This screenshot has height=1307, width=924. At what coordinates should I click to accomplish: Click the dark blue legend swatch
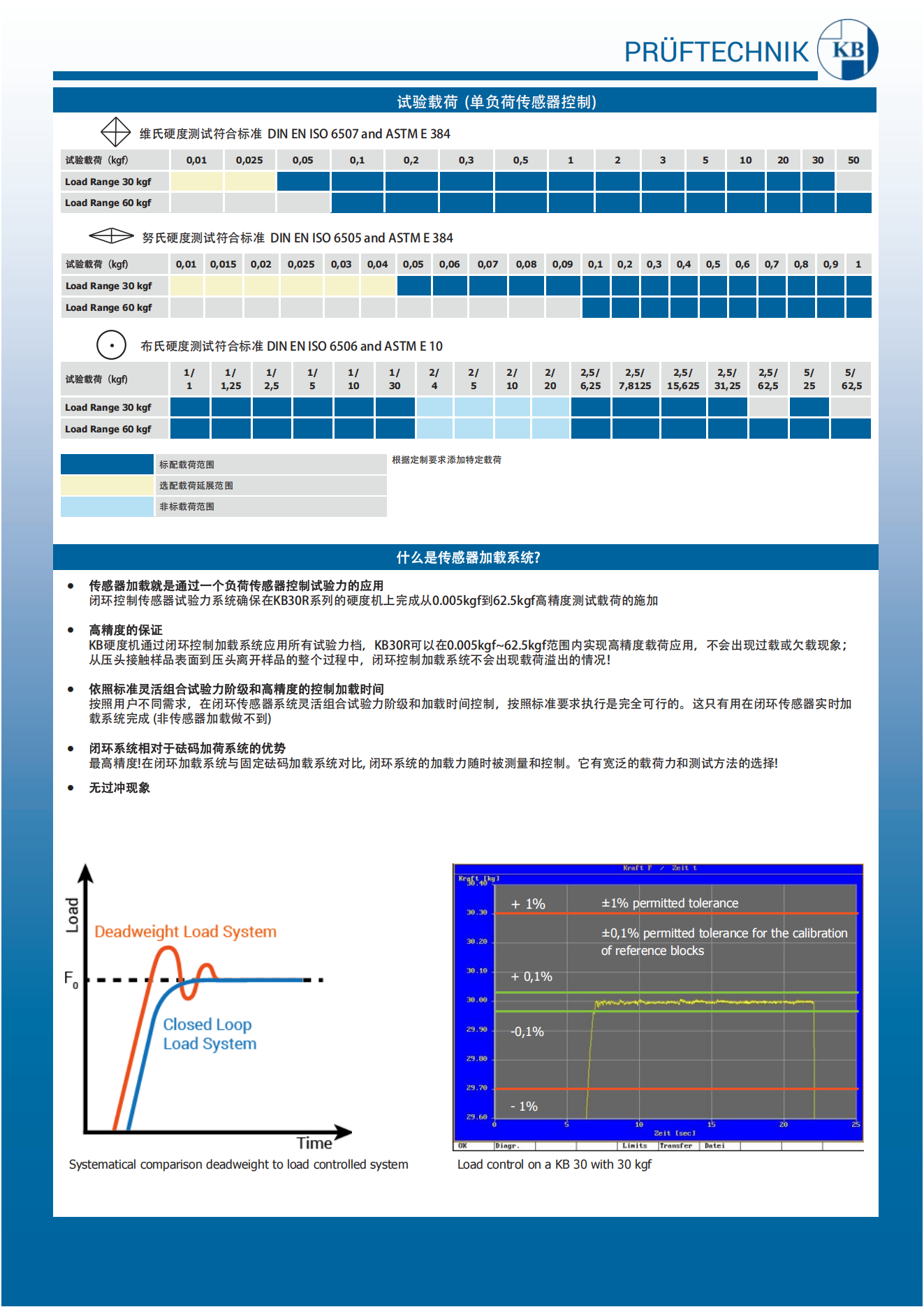107,465
